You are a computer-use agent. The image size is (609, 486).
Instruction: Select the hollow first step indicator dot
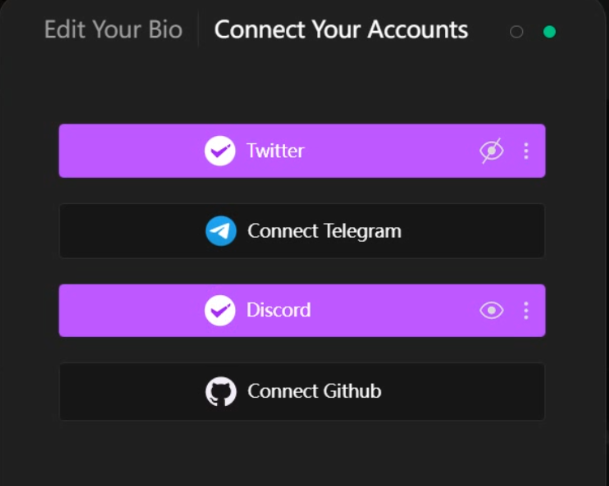[x=517, y=32]
